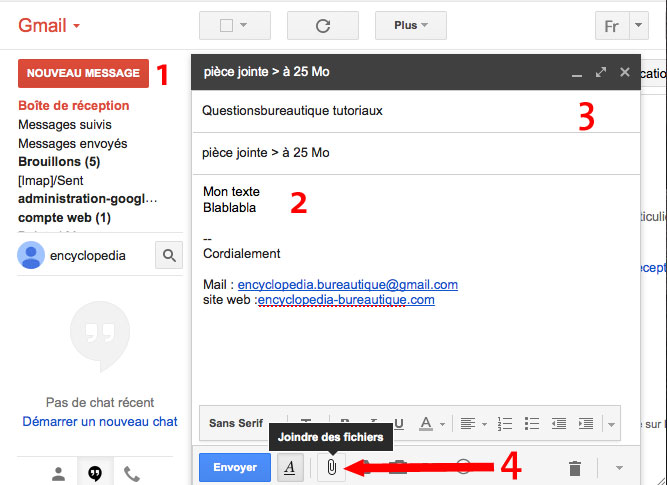Search contacts with the magnifier icon
667x485 pixels.
tap(169, 256)
